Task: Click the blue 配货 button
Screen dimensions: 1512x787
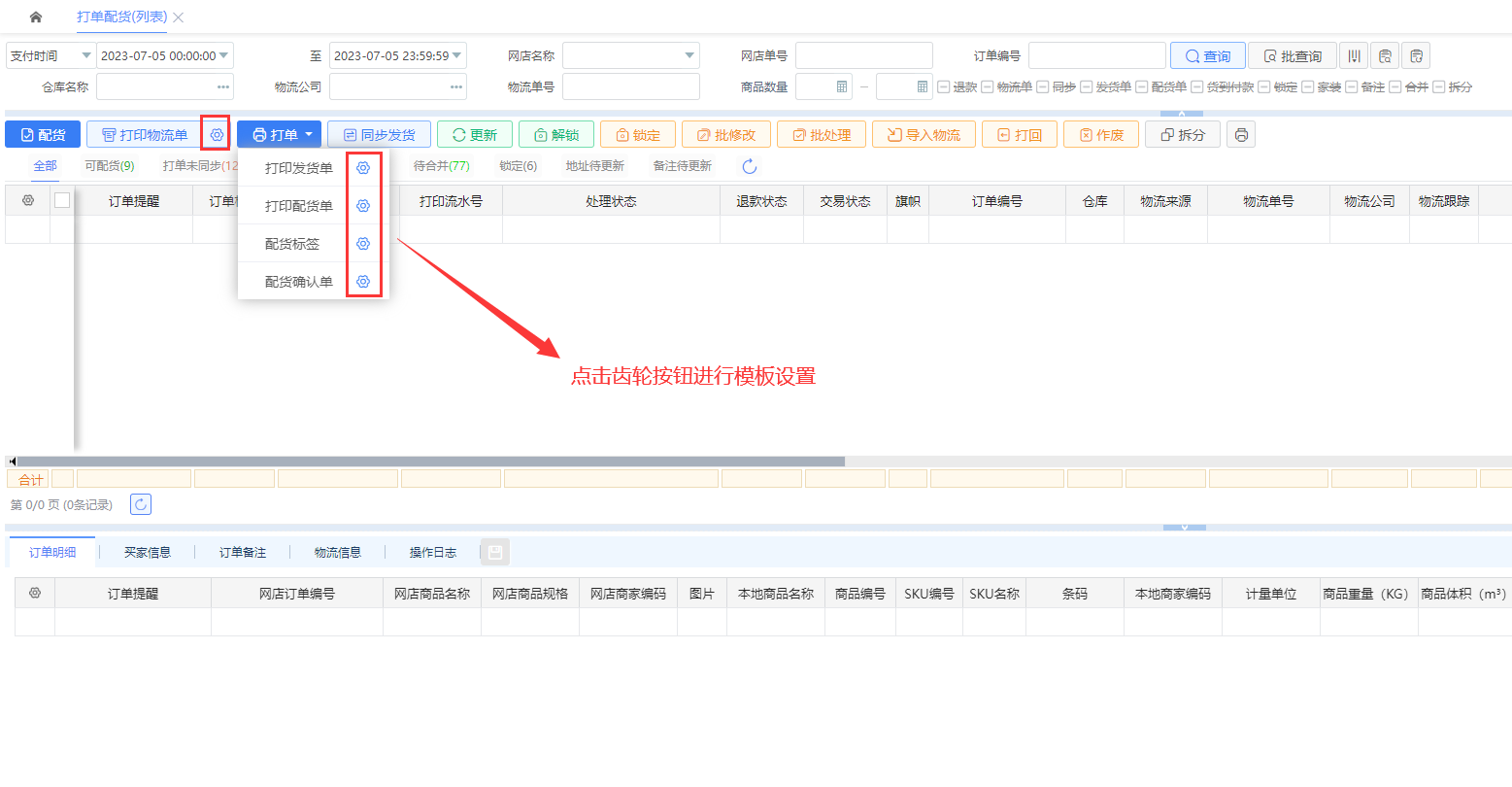Action: point(43,134)
